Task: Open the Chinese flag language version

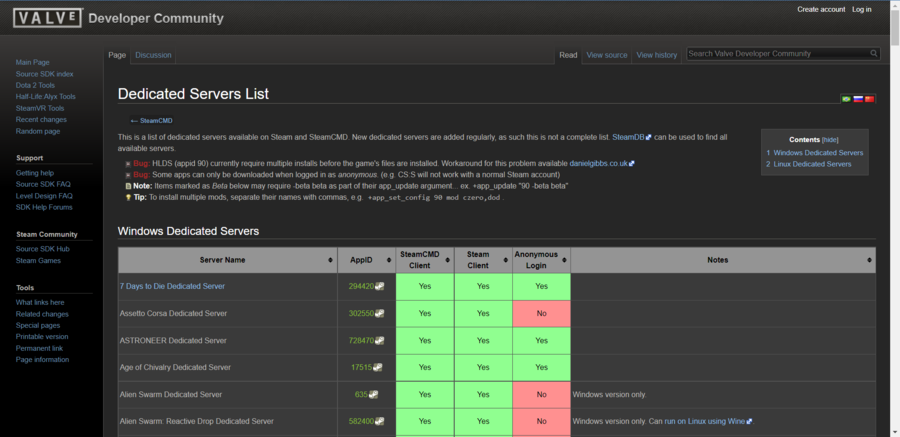Action: tap(870, 99)
